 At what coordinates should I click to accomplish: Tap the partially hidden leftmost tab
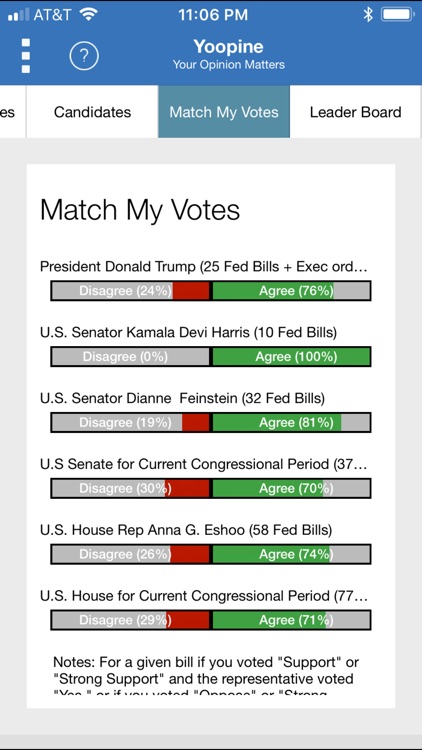tap(12, 112)
